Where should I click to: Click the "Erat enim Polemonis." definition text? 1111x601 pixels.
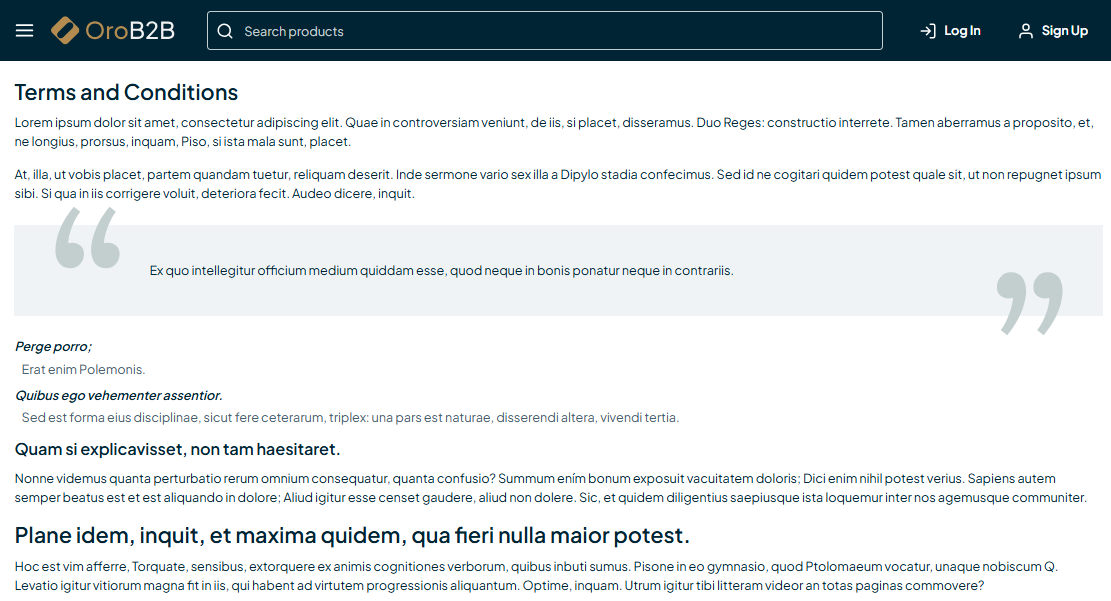(83, 369)
